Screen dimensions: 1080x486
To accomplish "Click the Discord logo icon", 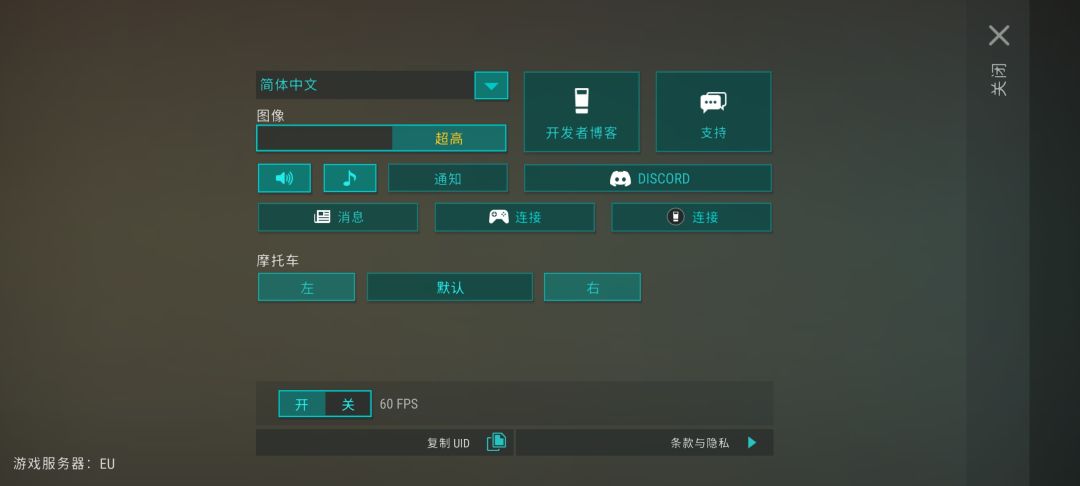I will coord(621,178).
